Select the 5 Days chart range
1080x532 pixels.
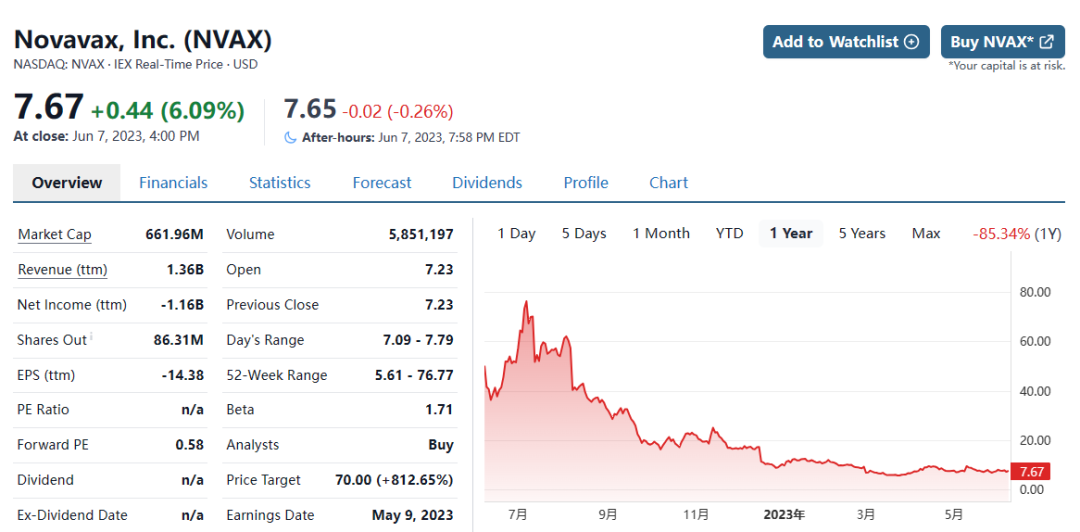pos(584,234)
